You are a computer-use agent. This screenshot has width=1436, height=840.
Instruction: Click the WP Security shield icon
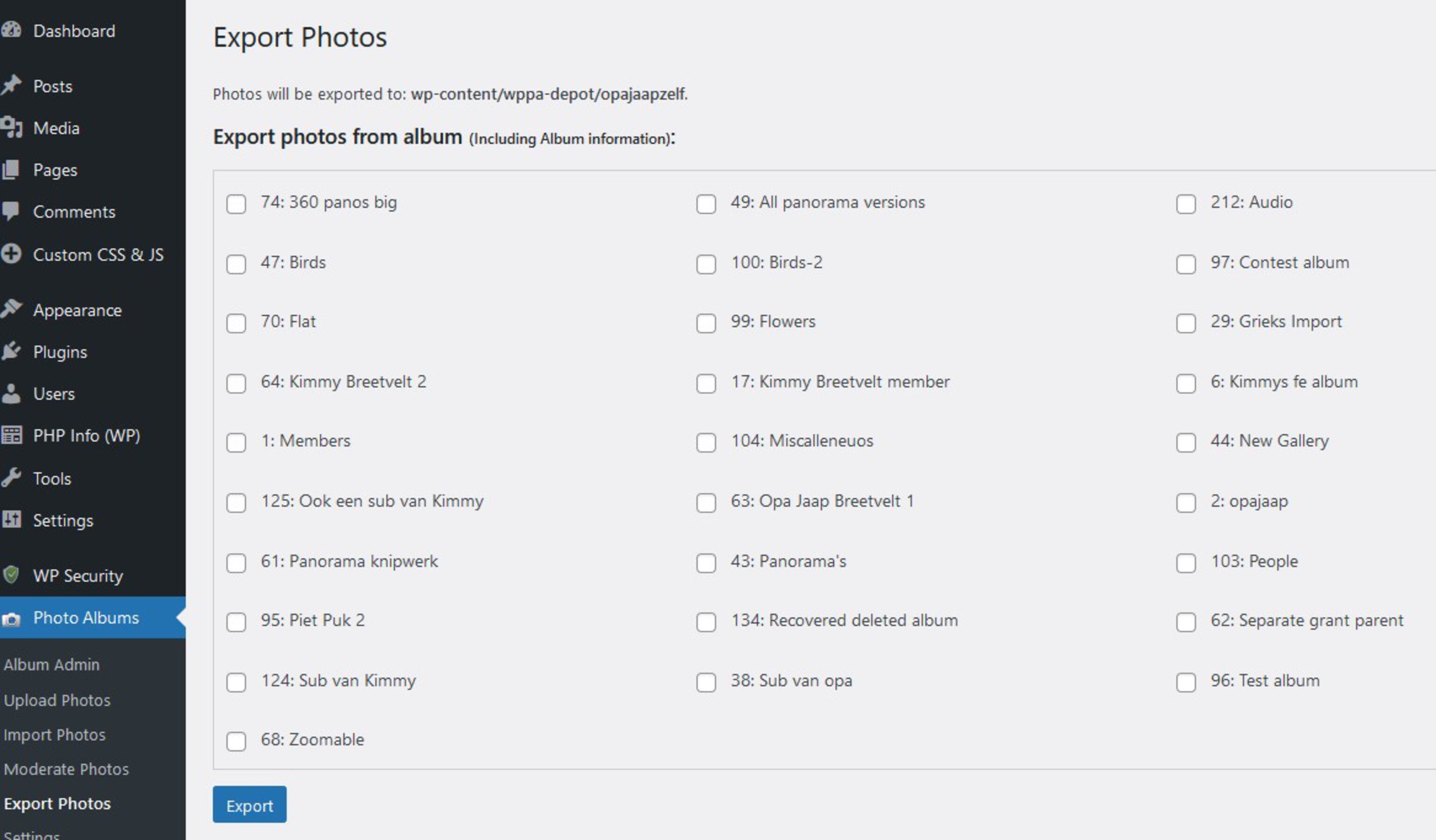(11, 574)
